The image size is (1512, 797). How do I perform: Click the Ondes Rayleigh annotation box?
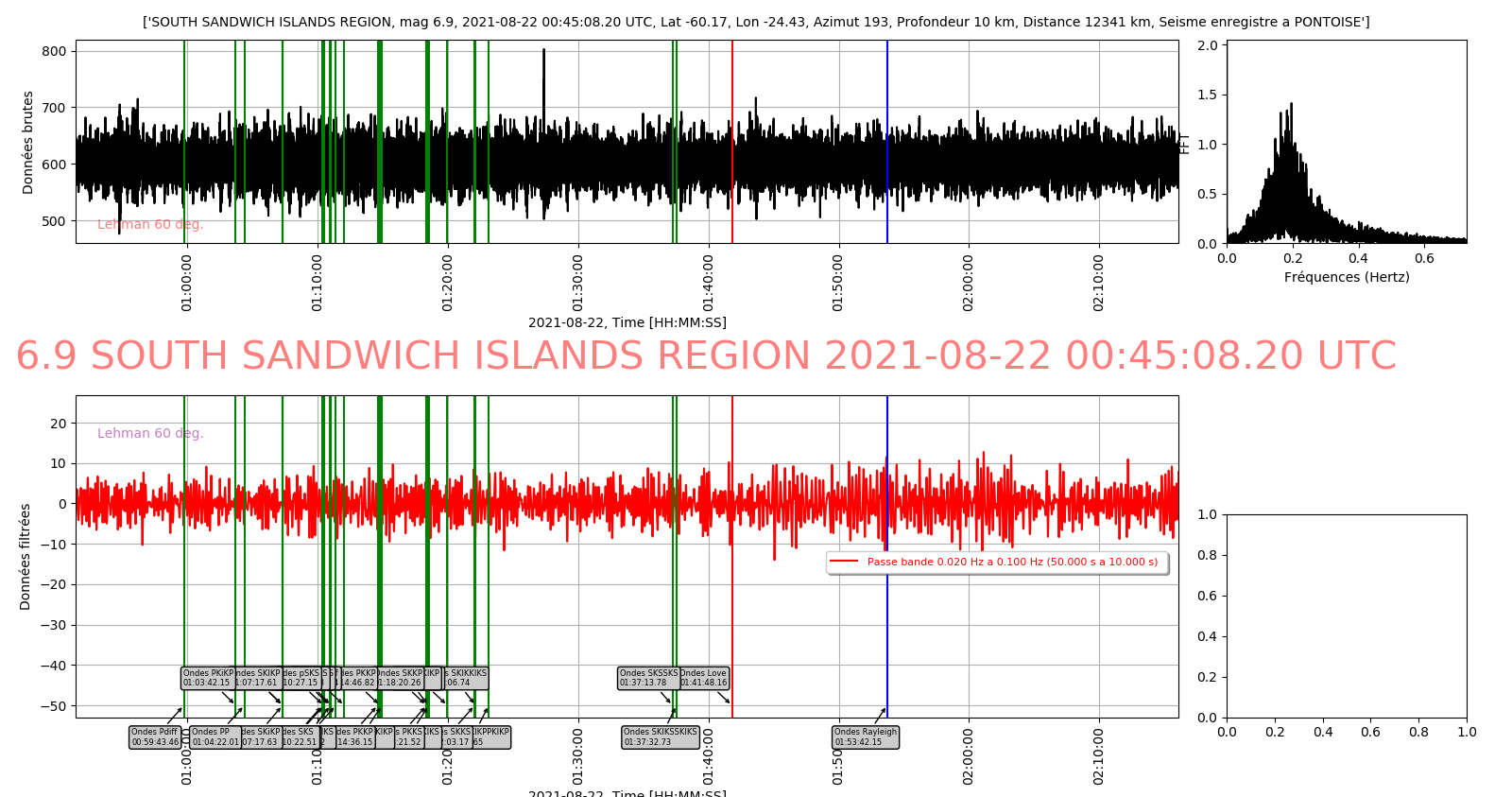(x=866, y=737)
